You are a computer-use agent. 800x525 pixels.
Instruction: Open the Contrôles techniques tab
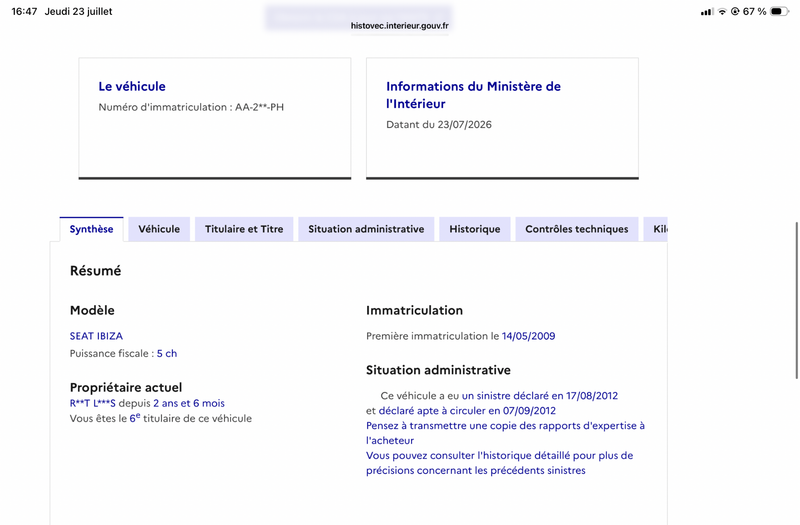point(577,229)
